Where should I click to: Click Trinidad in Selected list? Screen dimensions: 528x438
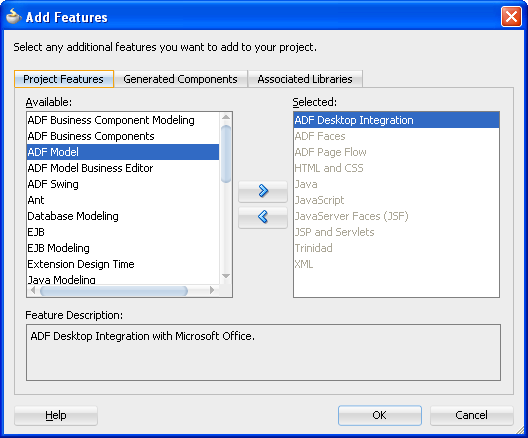click(x=396, y=248)
